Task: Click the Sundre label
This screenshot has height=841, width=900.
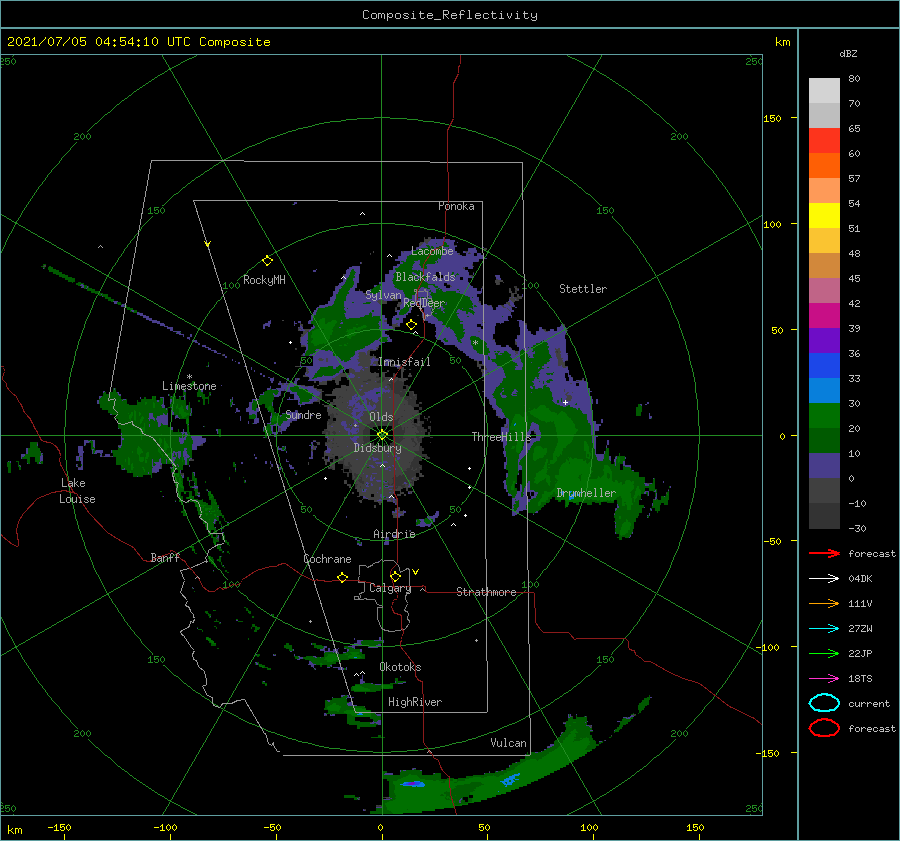Action: (x=303, y=414)
